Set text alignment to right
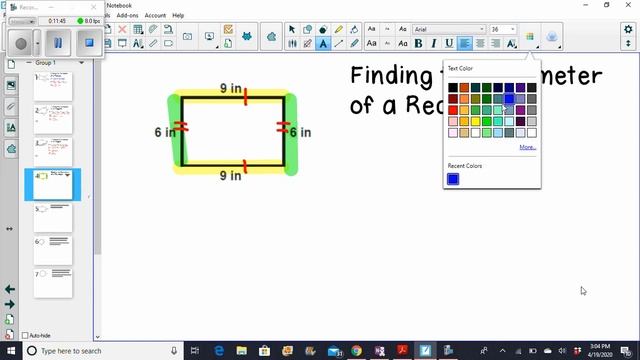640x360 pixels. (495, 43)
